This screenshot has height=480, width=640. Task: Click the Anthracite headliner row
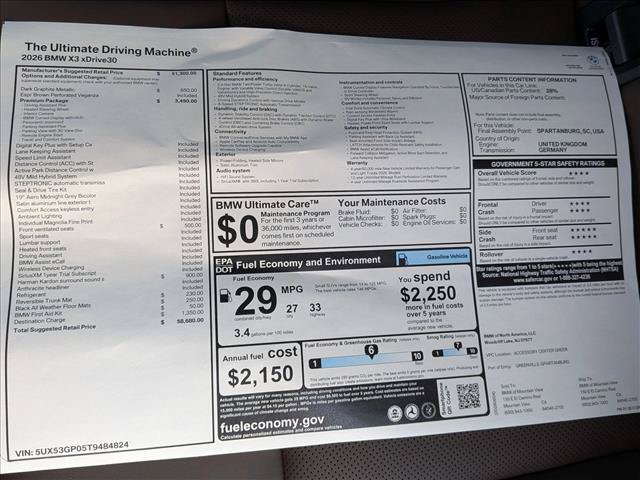click(x=110, y=287)
